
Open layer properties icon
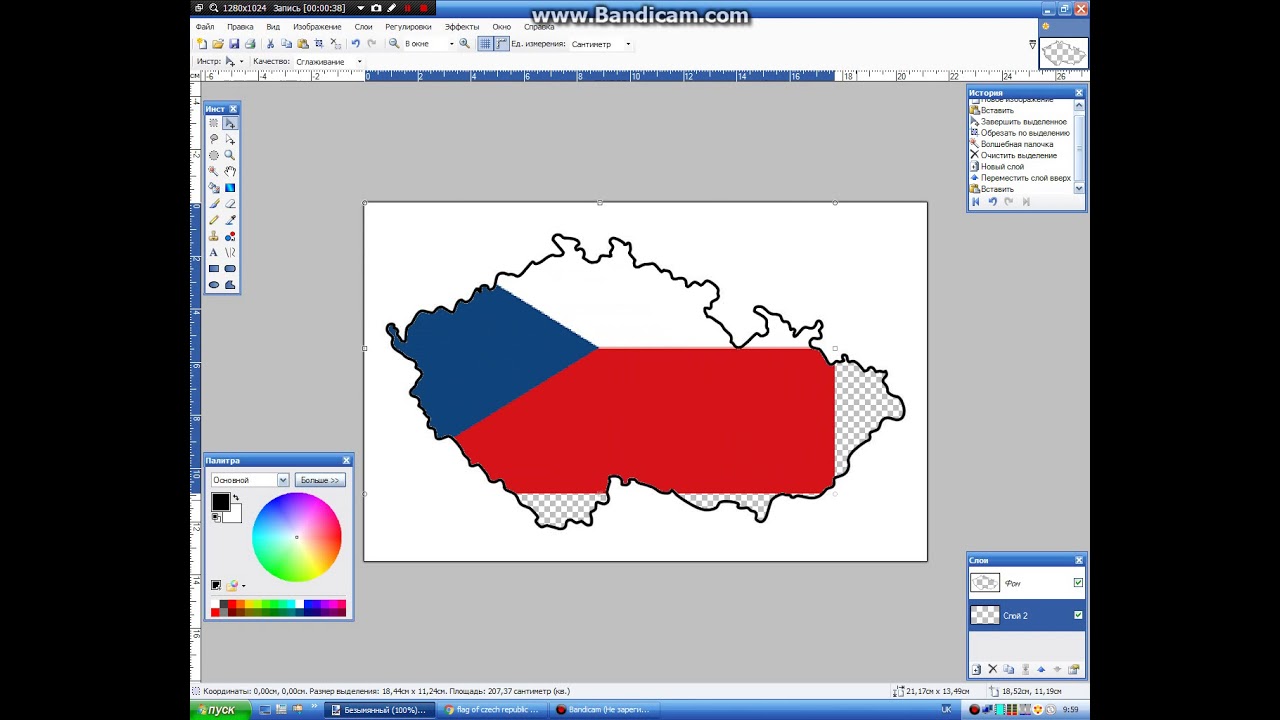coord(1073,669)
